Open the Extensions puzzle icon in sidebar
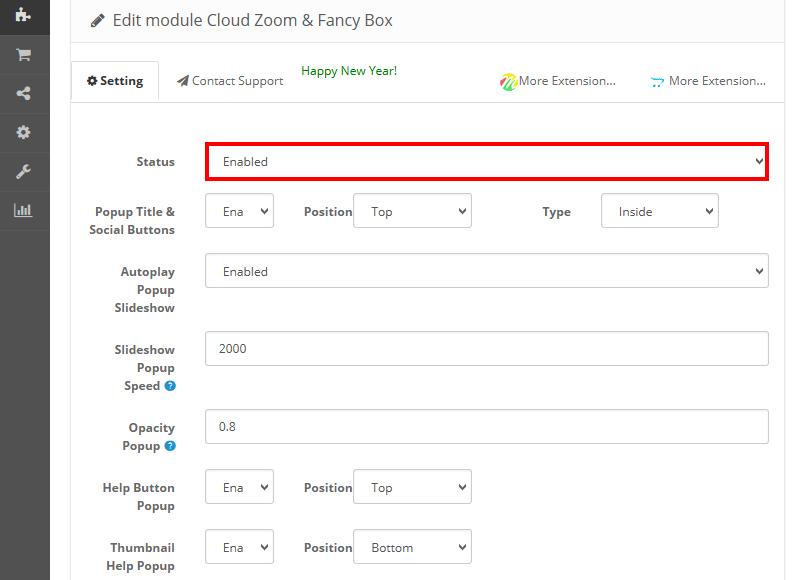 (x=23, y=14)
